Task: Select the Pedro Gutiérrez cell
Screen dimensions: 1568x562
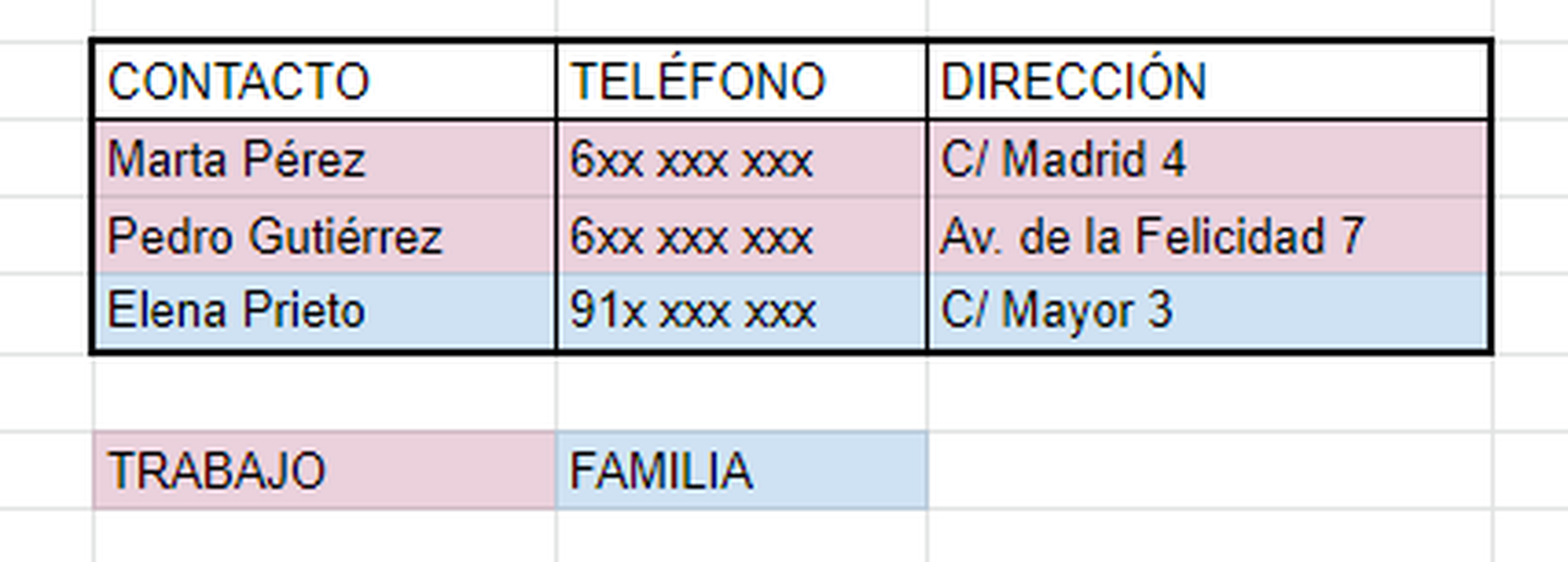Action: coord(324,236)
